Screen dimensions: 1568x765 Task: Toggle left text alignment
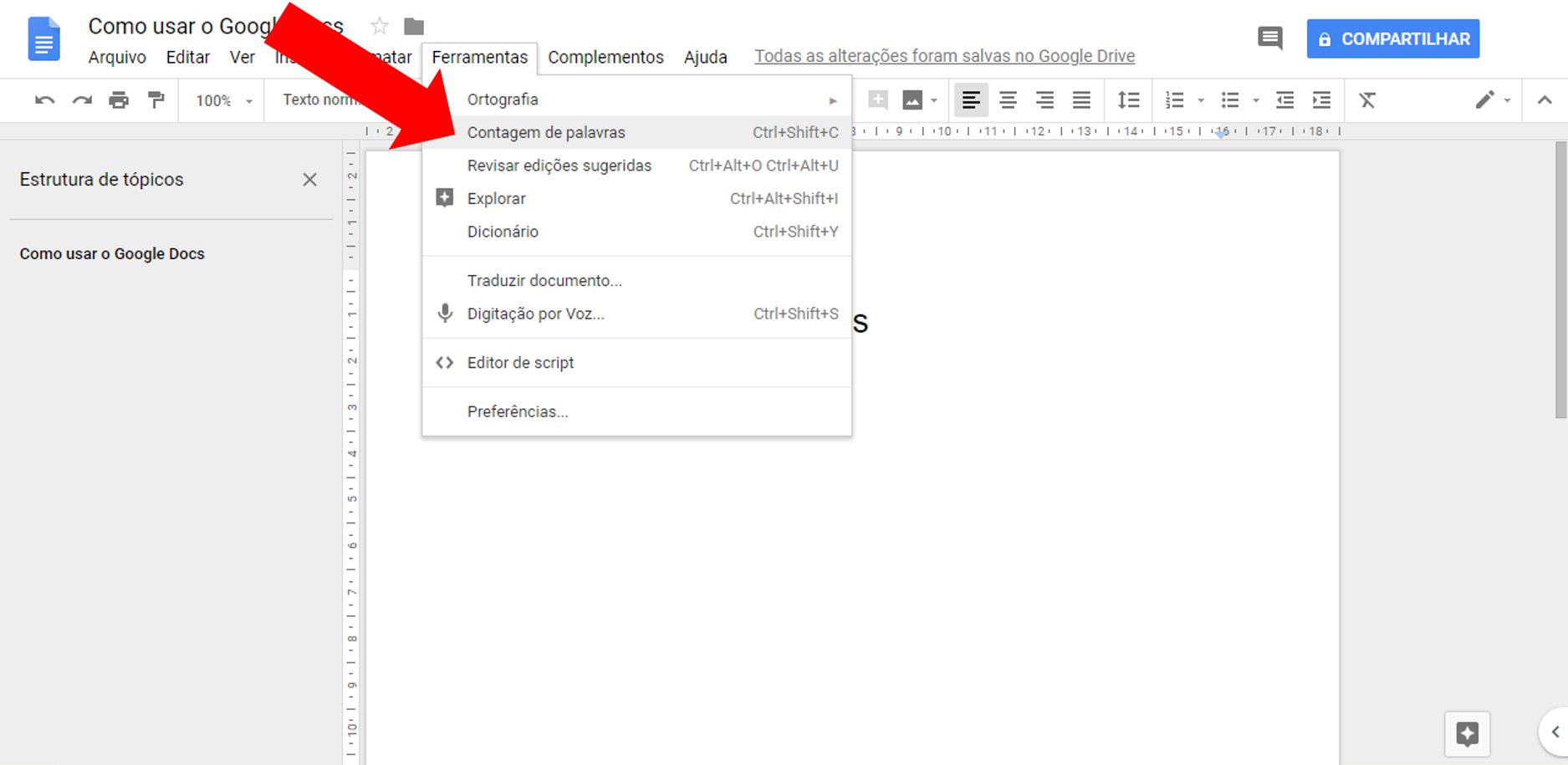[x=970, y=100]
